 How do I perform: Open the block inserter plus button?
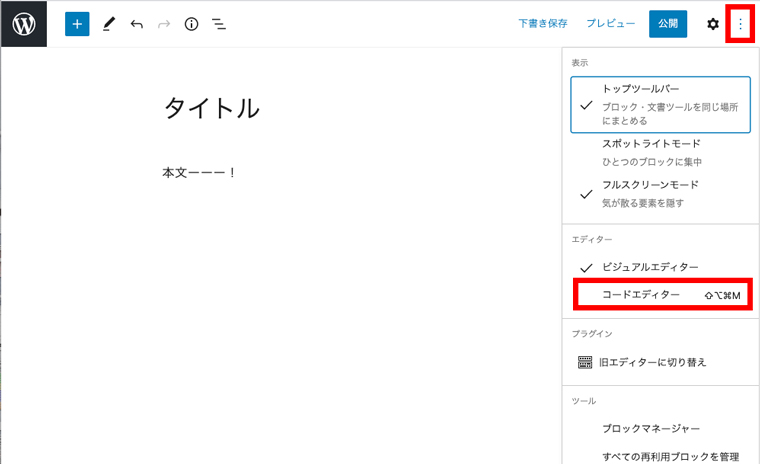click(77, 24)
